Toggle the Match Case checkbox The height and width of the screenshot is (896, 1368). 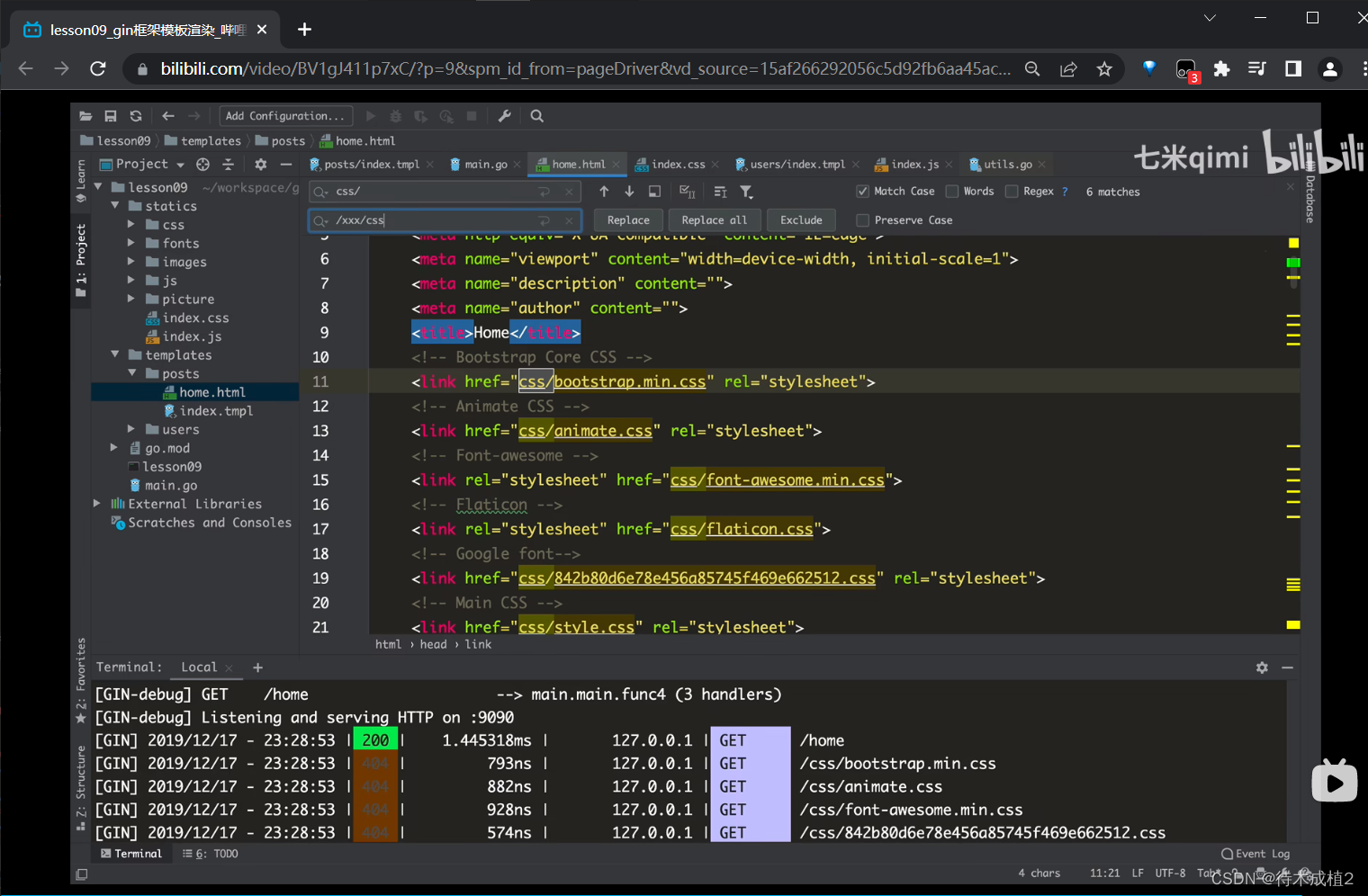(x=863, y=192)
